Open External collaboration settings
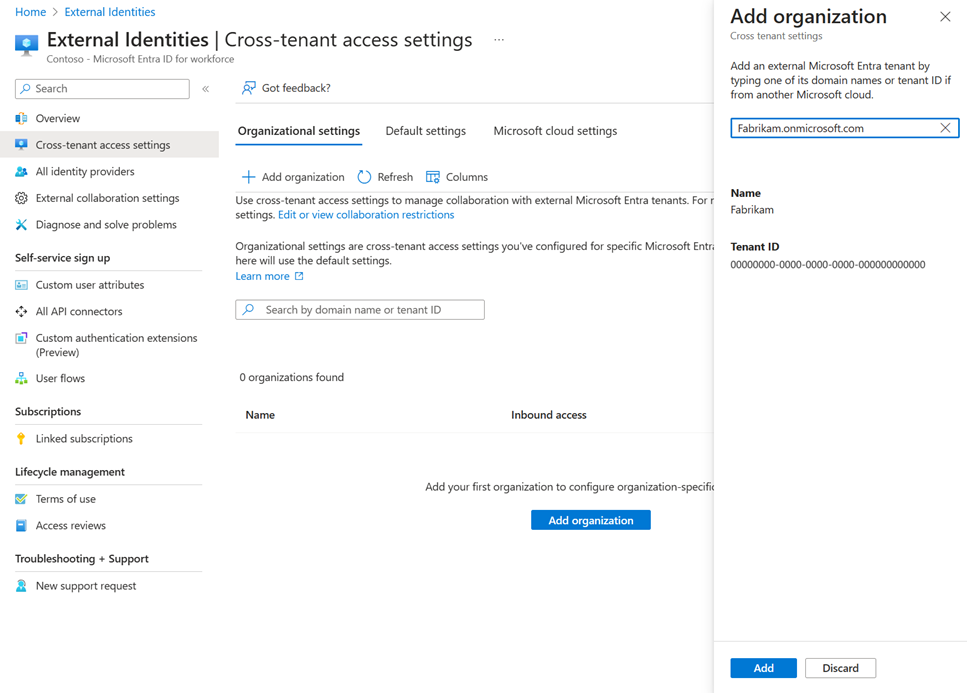The height and width of the screenshot is (693, 967). pyautogui.click(x=102, y=197)
